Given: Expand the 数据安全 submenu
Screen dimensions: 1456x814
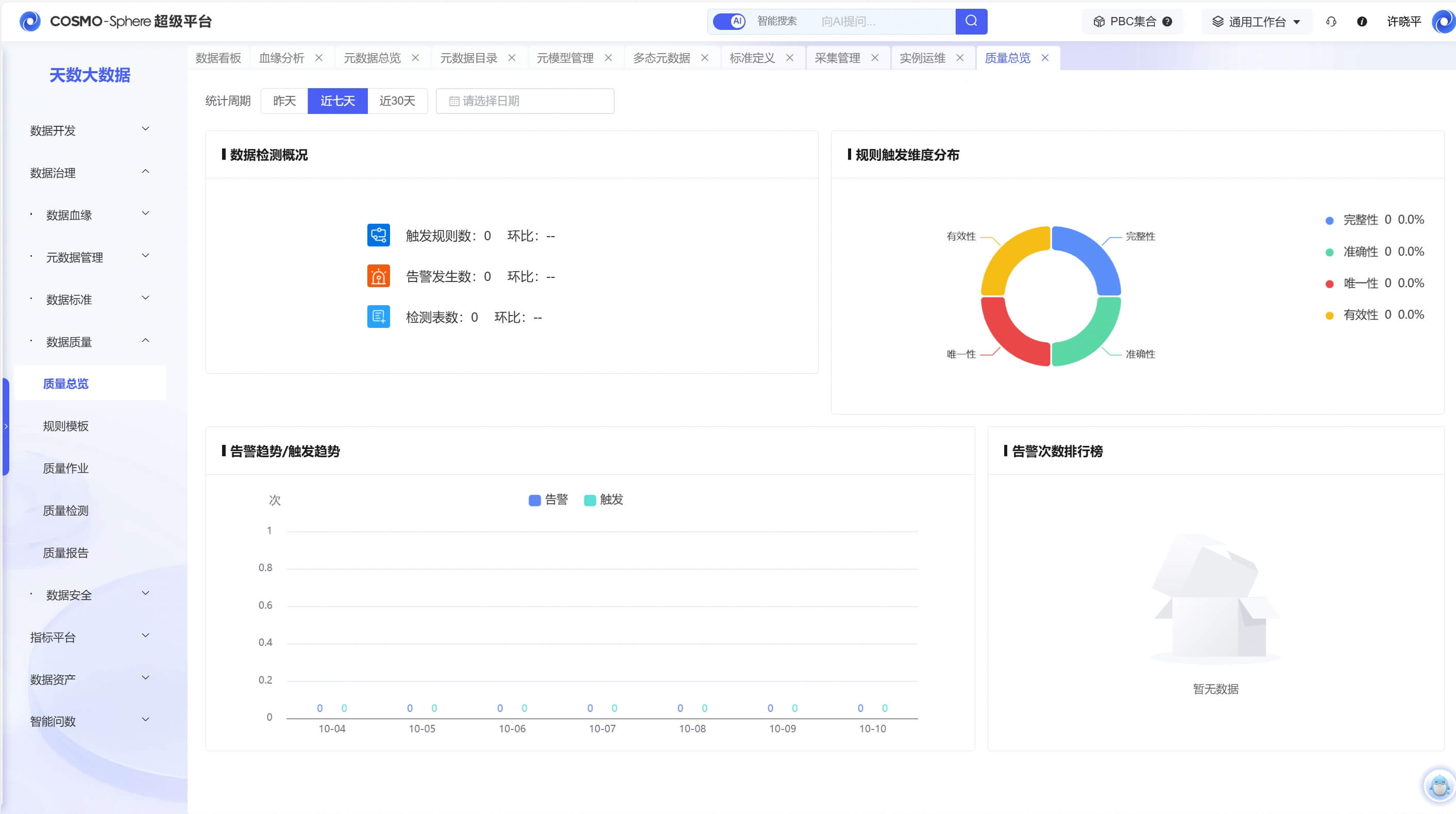Looking at the screenshot, I should coord(90,594).
